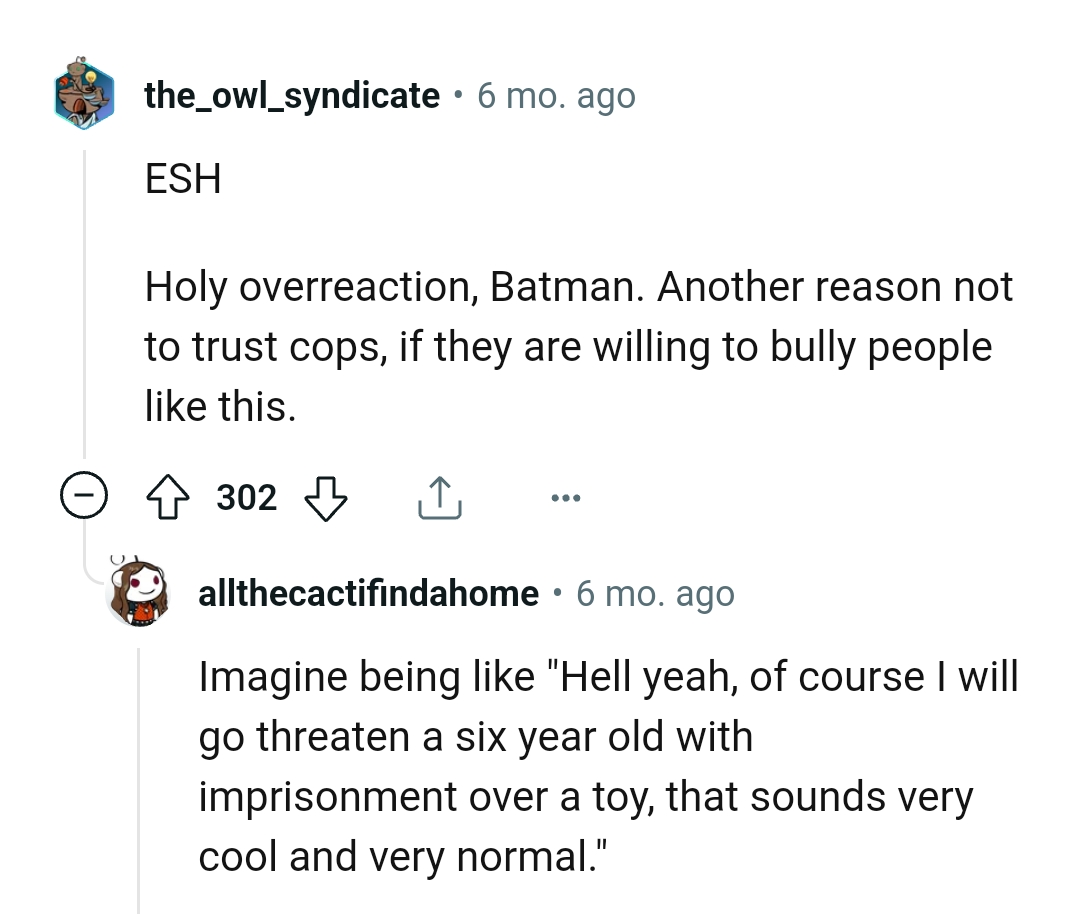This screenshot has width=1080, height=914.
Task: Click allthecactifindahome's "6 mo. ago" timestamp
Action: coord(656,594)
